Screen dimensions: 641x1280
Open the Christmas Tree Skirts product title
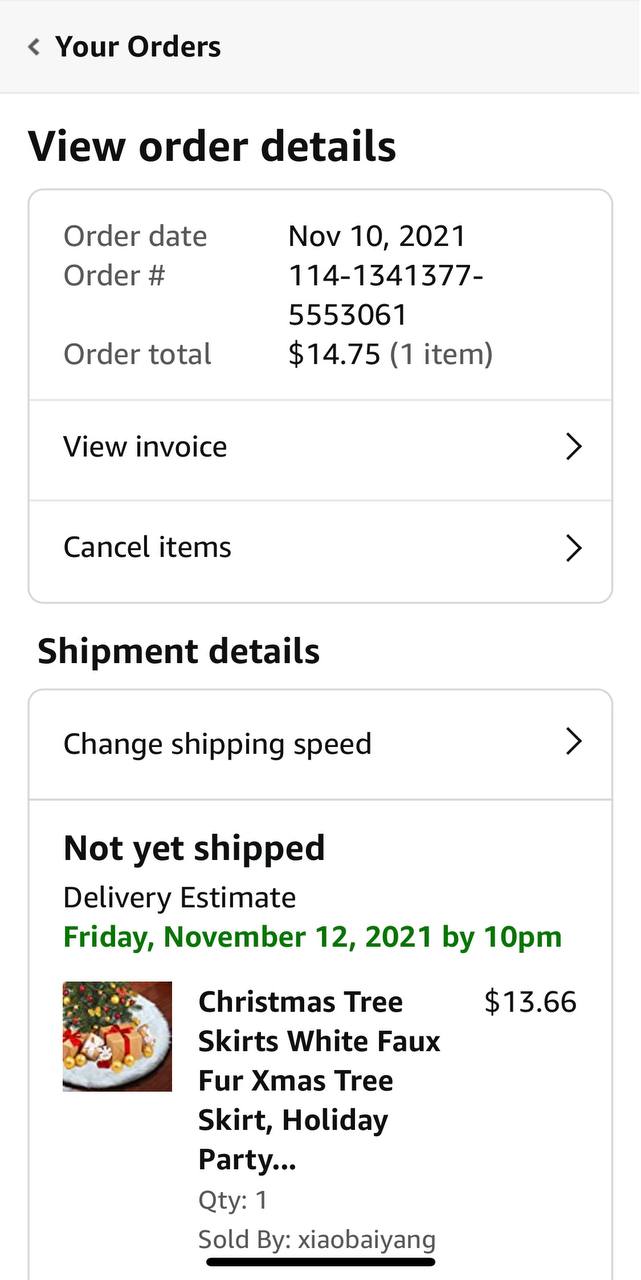(x=319, y=1080)
